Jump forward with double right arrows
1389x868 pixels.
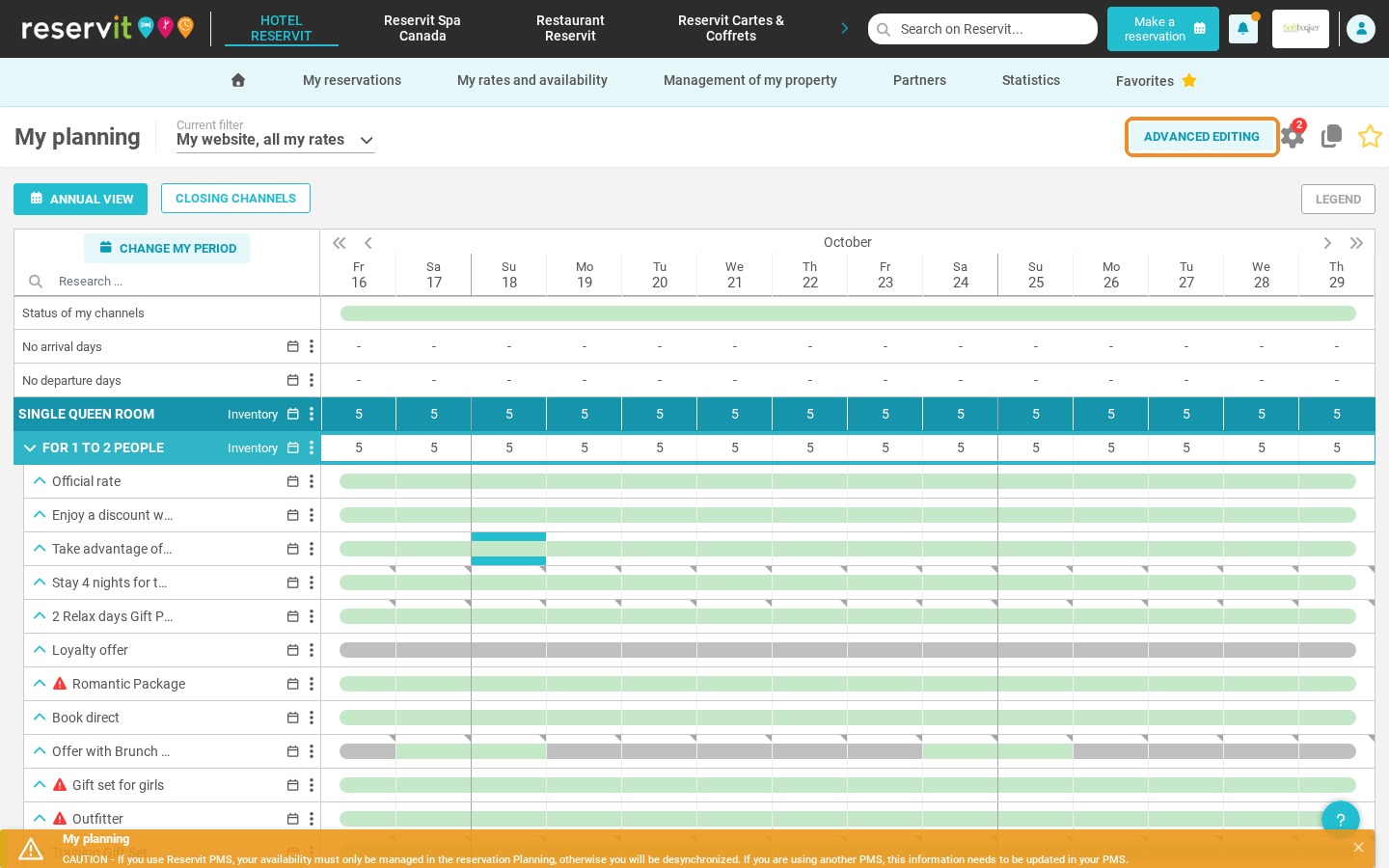[x=1356, y=243]
